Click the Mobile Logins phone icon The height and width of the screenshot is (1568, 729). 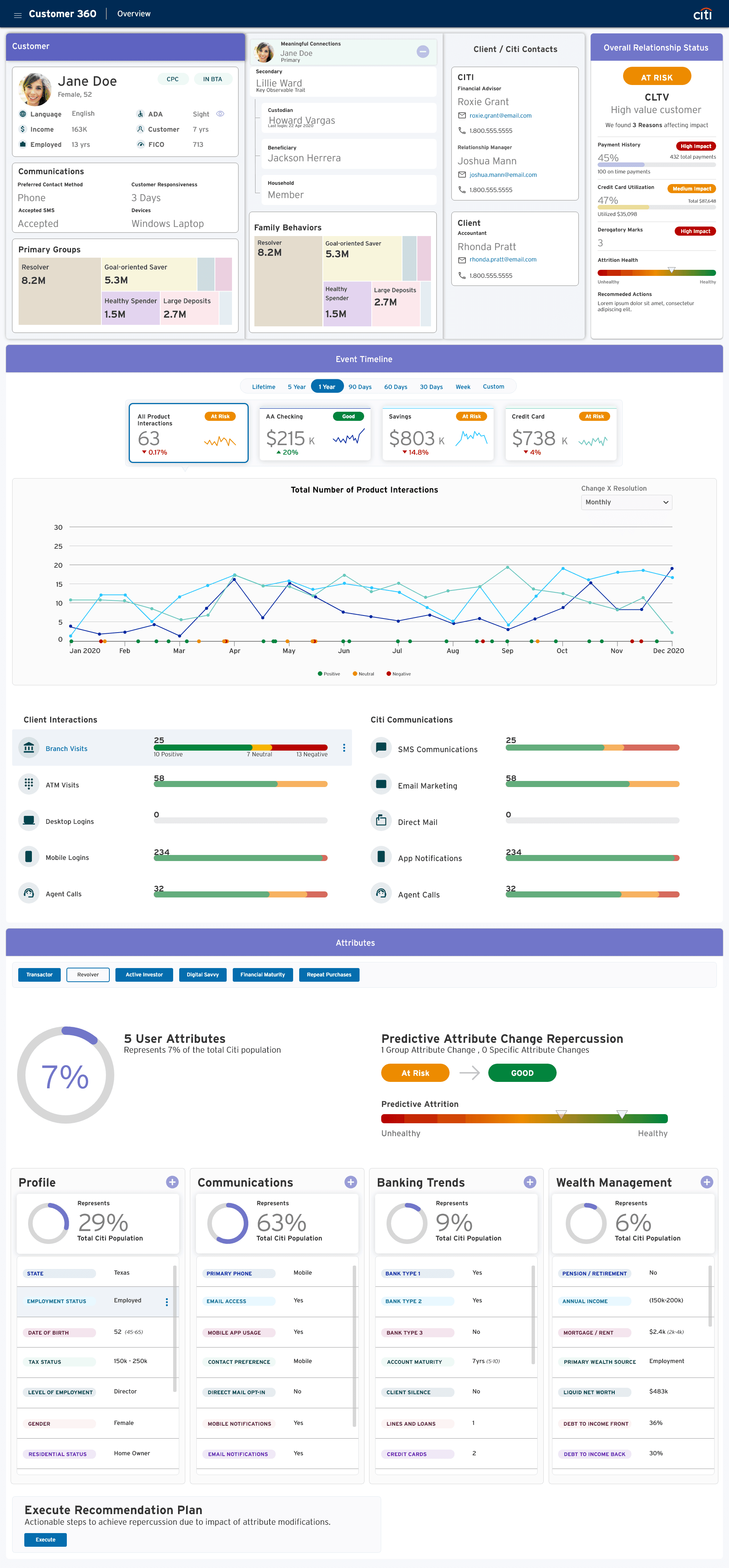28,856
